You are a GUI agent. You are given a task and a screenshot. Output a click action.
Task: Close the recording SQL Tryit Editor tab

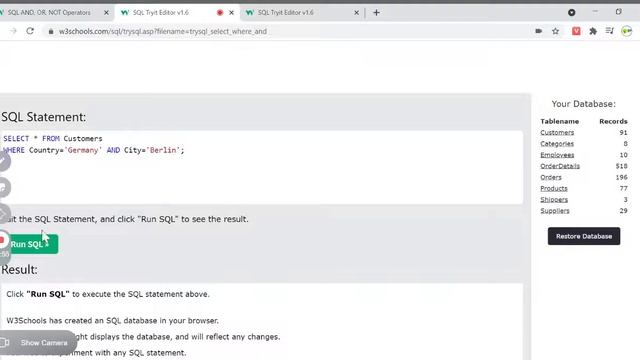231,13
